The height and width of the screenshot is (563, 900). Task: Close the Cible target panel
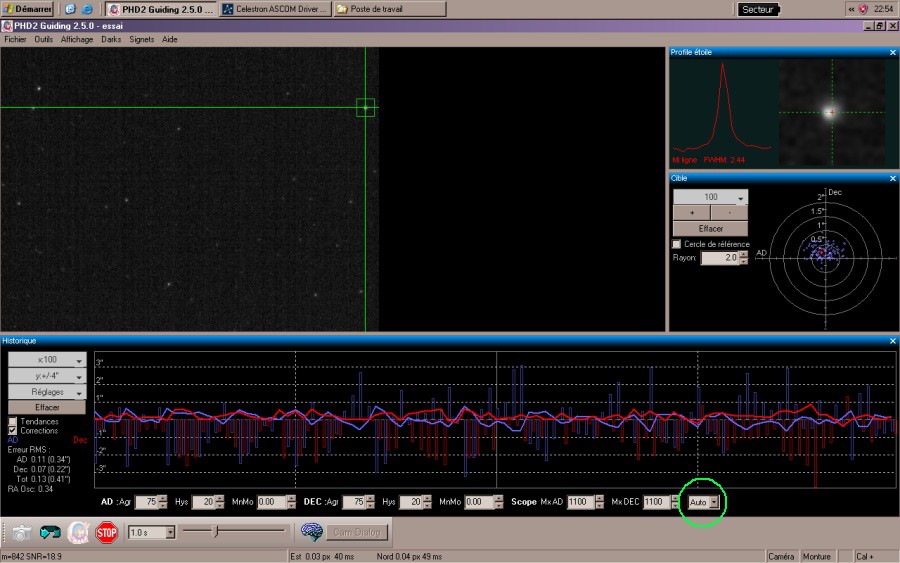(892, 178)
